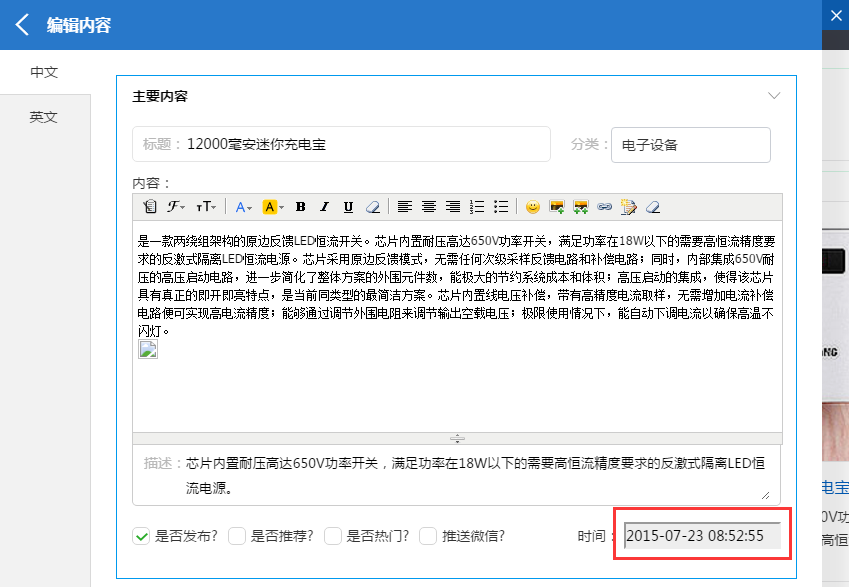Remove formatting with first eraser icon
Image resolution: width=849 pixels, height=587 pixels.
[x=373, y=206]
